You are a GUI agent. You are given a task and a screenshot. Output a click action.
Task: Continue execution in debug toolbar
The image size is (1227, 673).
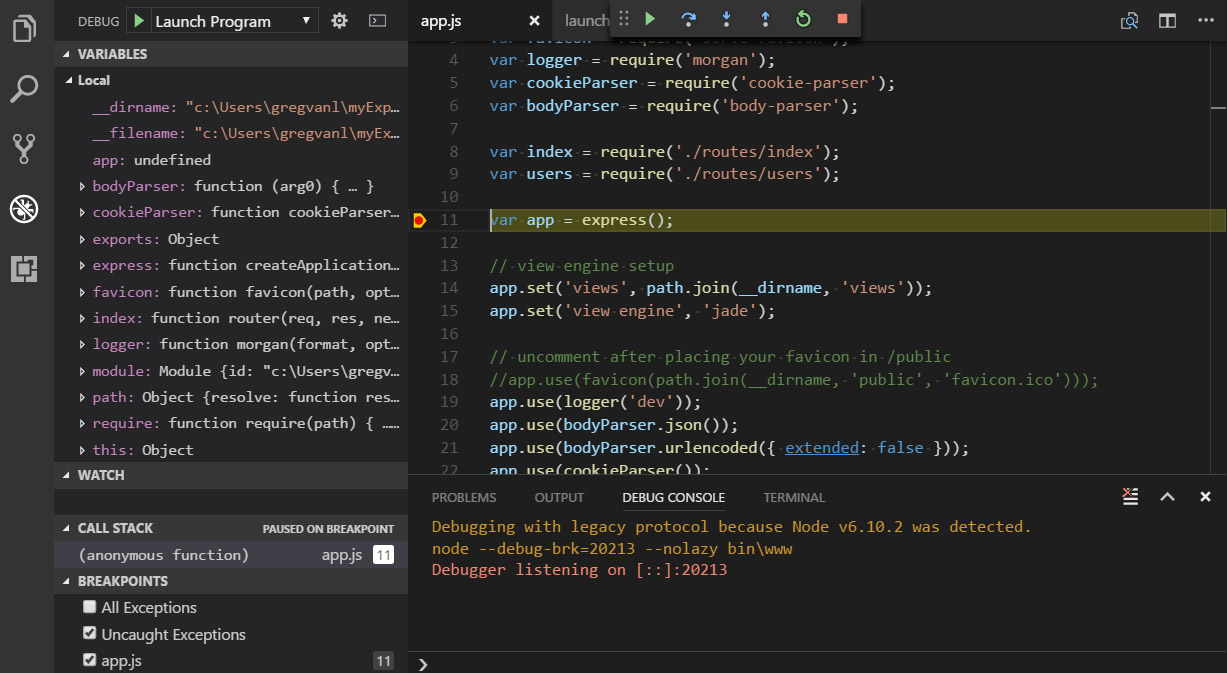click(x=650, y=18)
